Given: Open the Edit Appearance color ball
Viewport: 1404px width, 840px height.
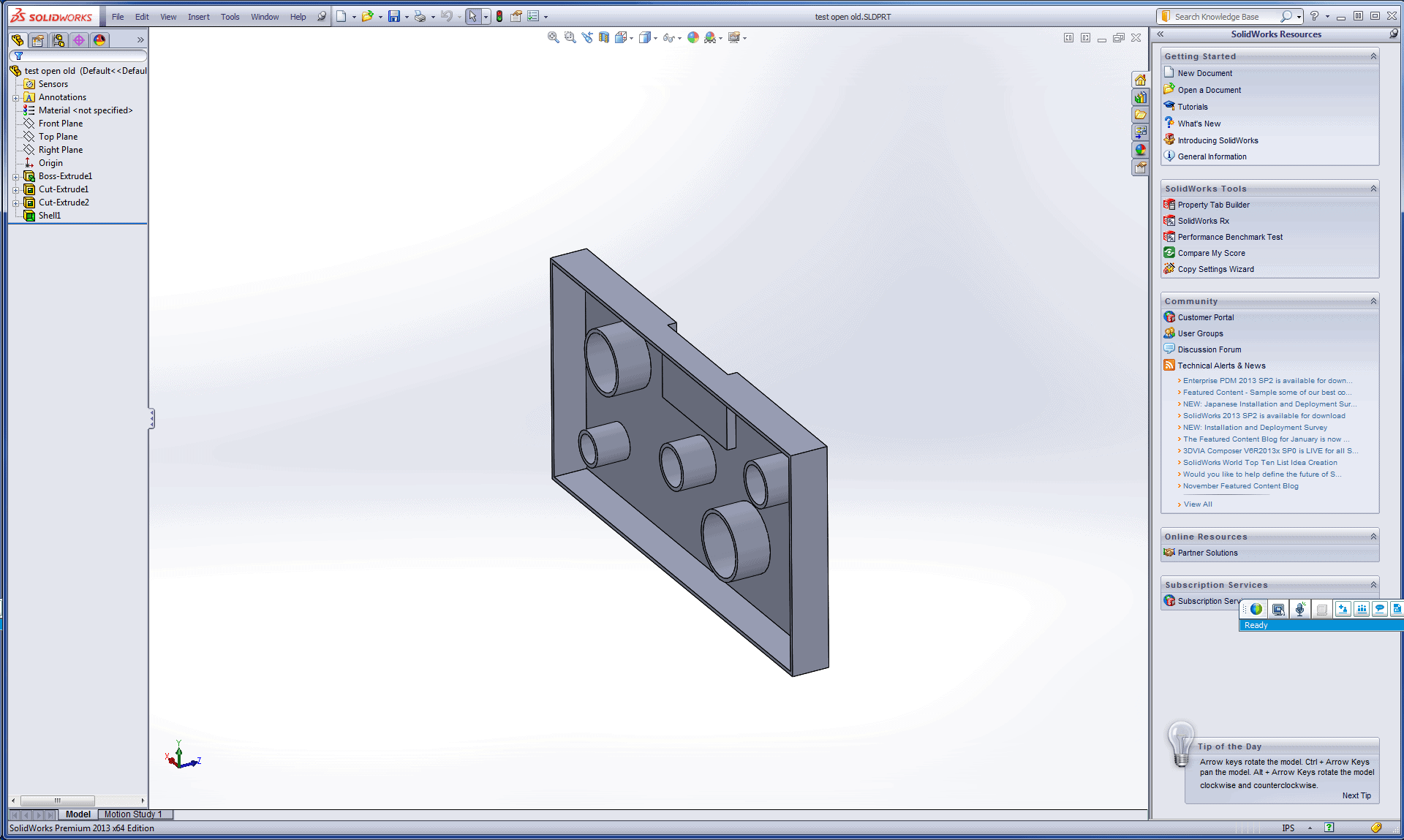Looking at the screenshot, I should (693, 37).
